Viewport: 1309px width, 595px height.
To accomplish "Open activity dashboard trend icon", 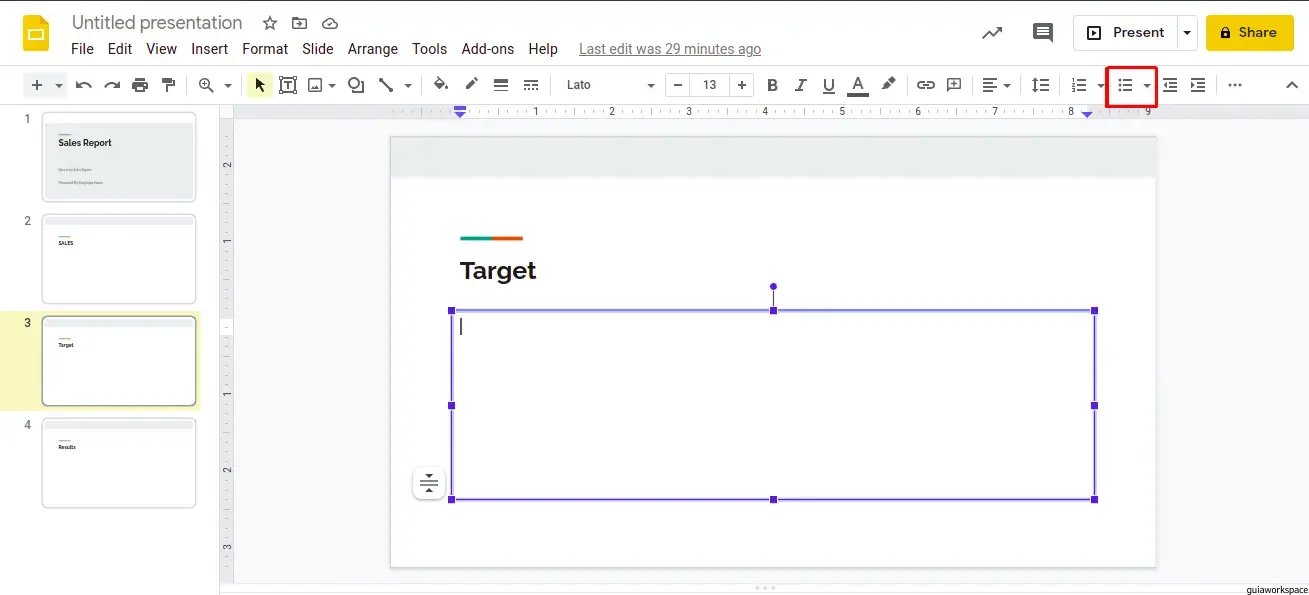I will [992, 33].
